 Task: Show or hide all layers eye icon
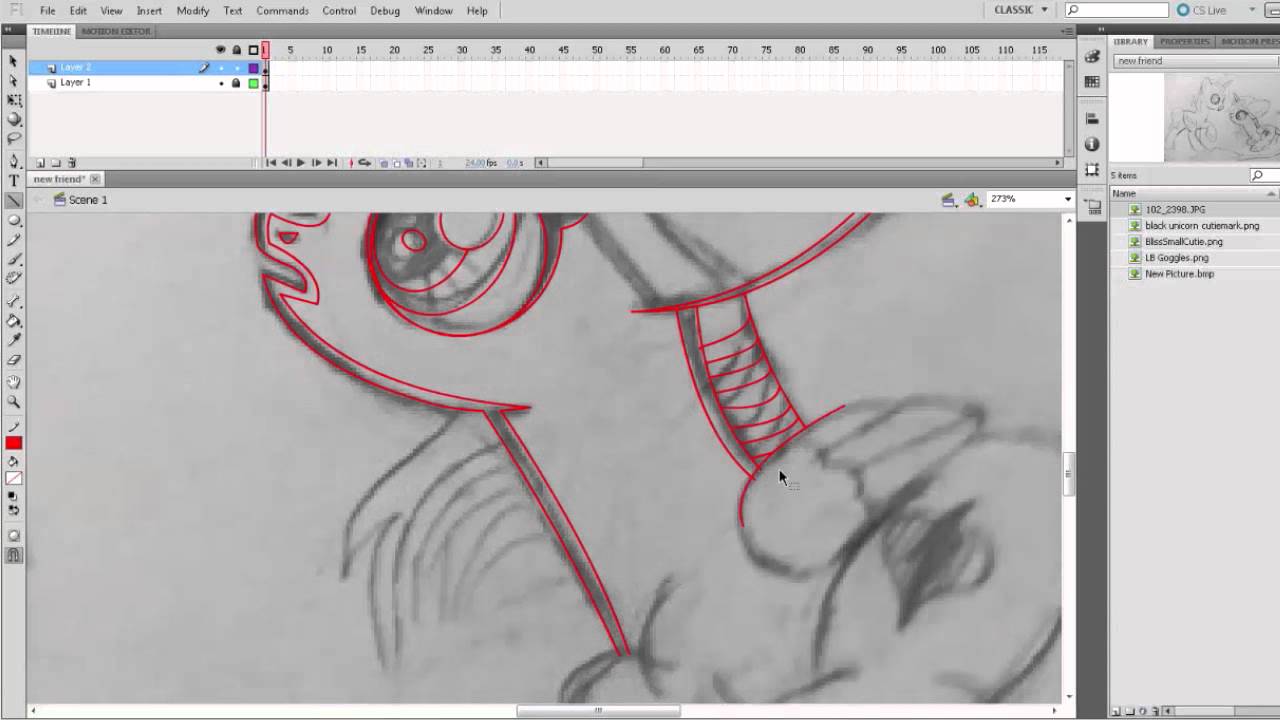coord(221,50)
